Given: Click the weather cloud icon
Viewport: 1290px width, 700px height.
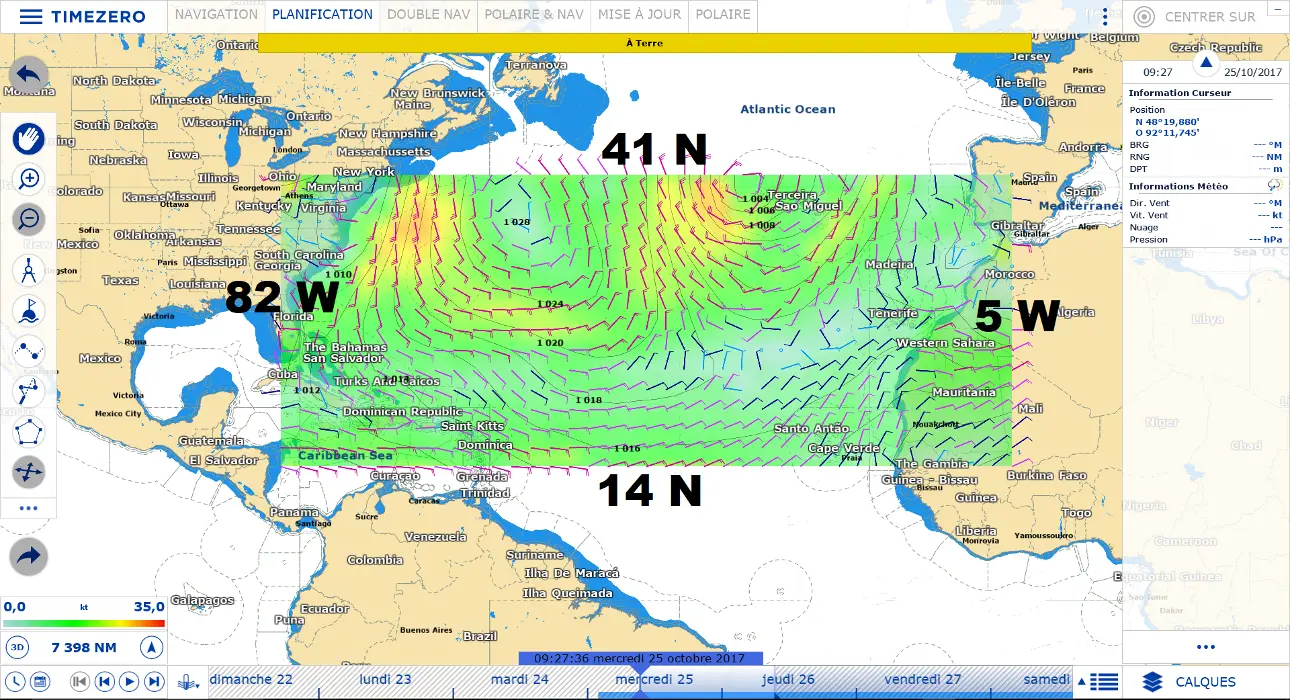Looking at the screenshot, I should point(1274,186).
